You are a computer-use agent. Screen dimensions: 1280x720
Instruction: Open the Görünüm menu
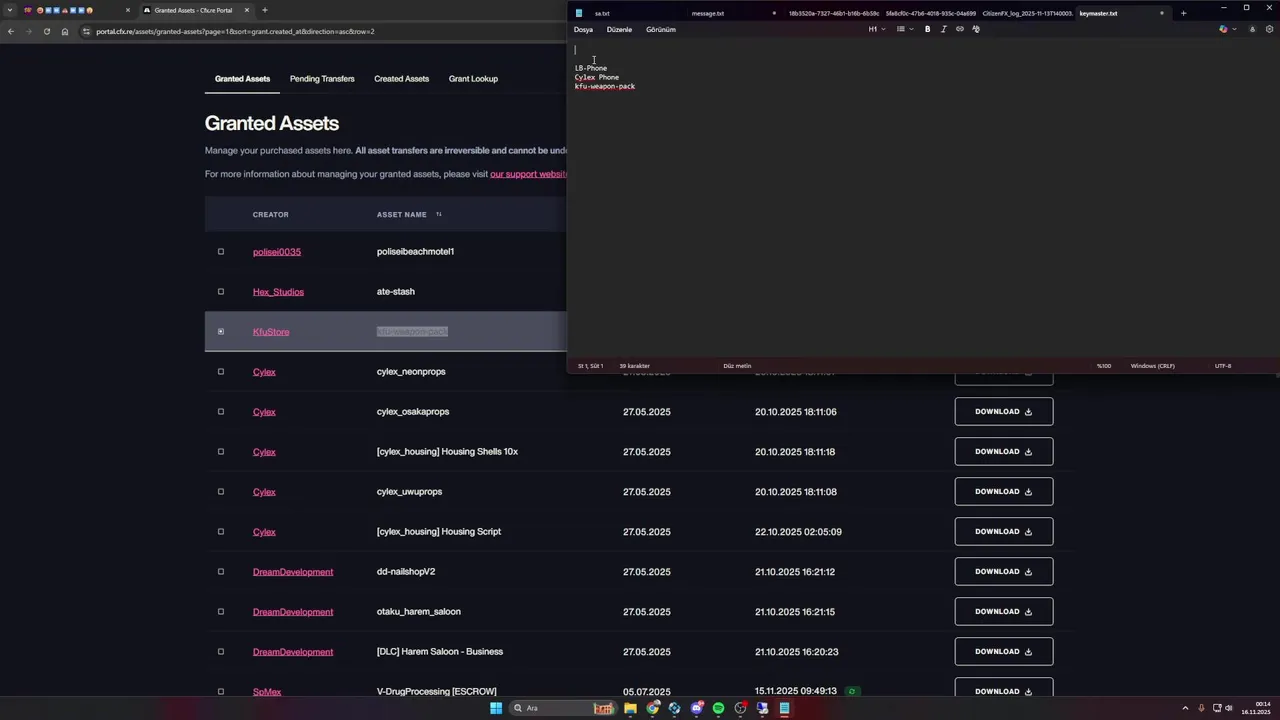[x=661, y=29]
